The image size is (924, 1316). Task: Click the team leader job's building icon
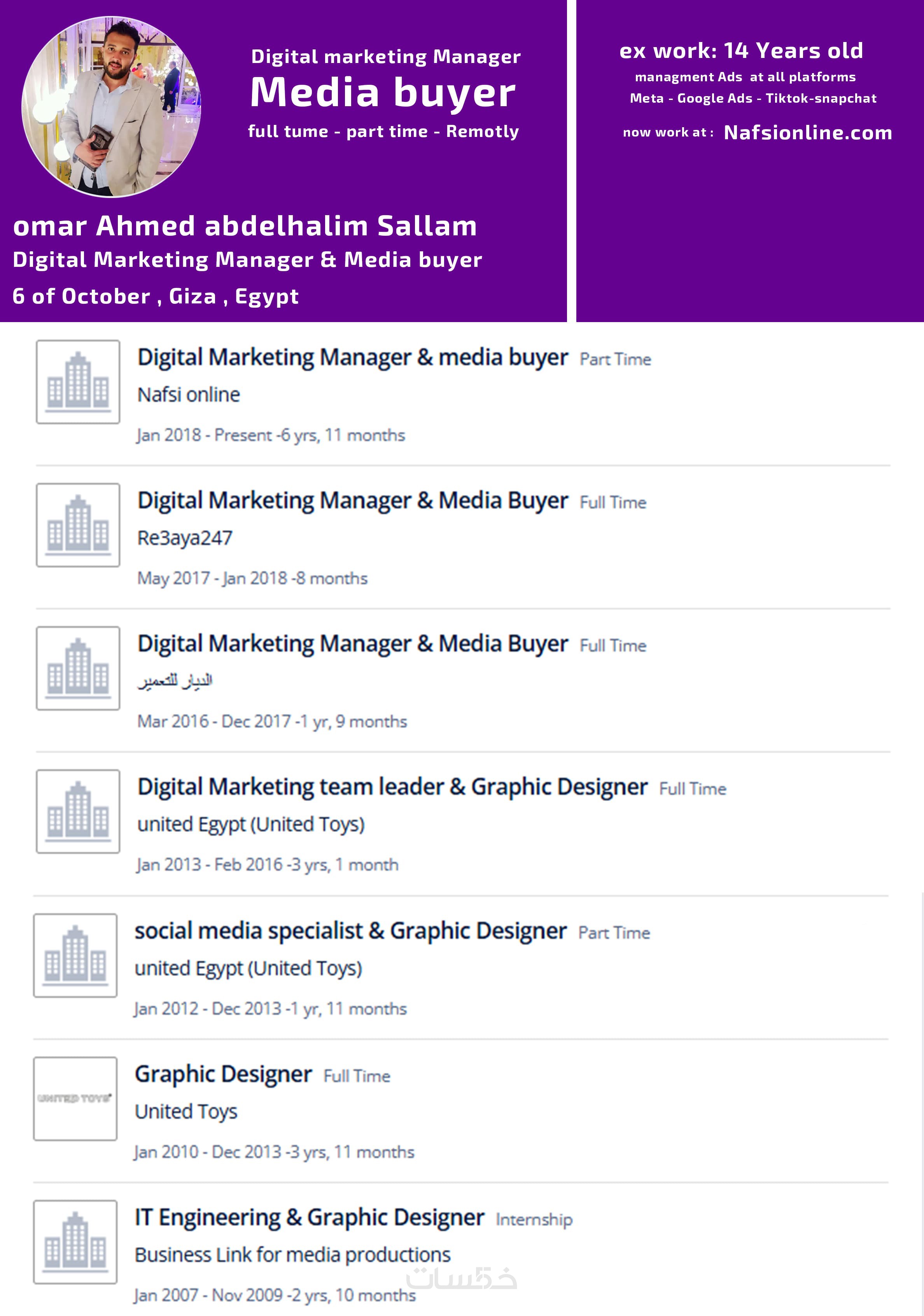coord(78,811)
